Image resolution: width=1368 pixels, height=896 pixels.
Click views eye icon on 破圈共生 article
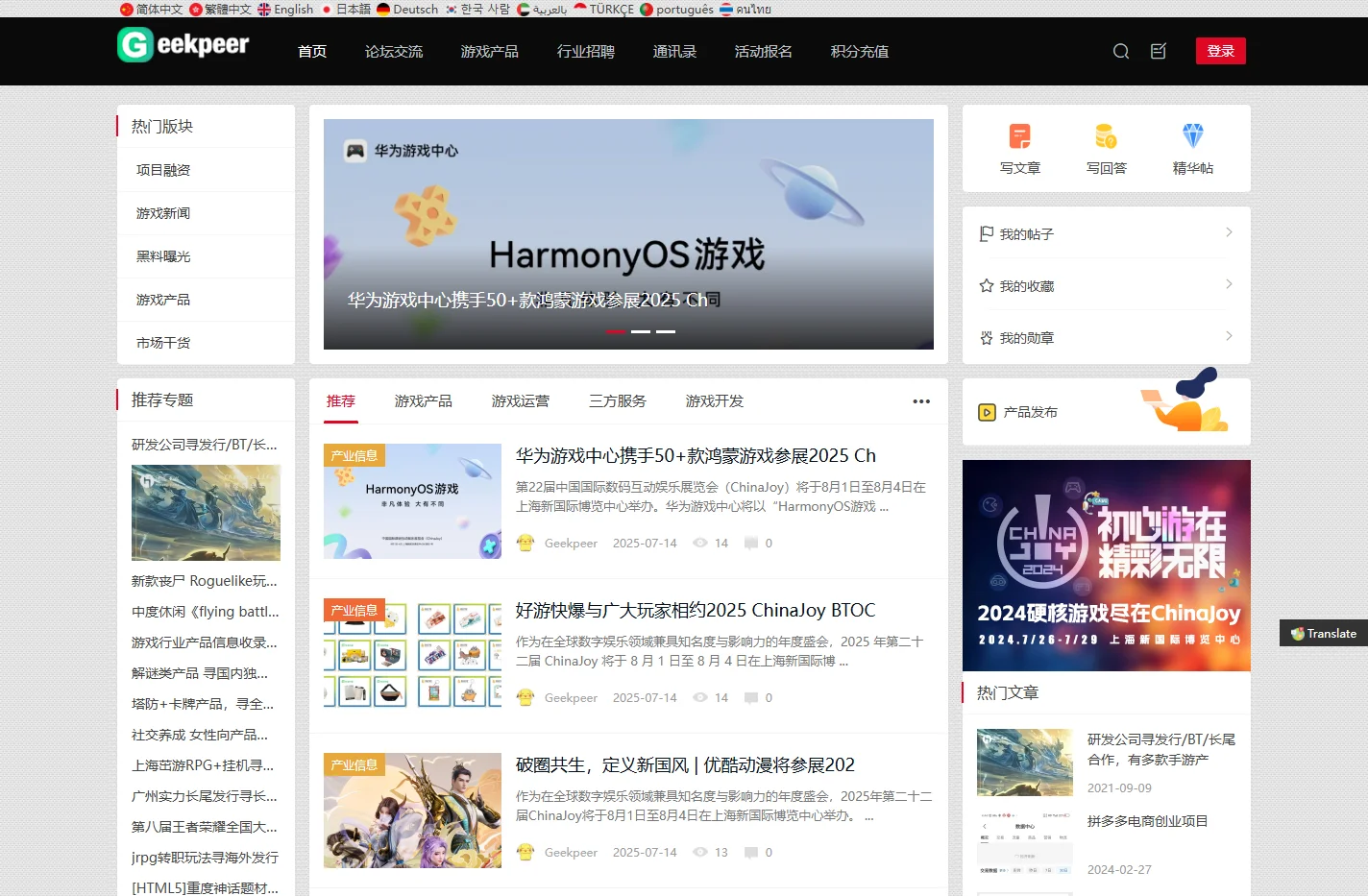(700, 852)
